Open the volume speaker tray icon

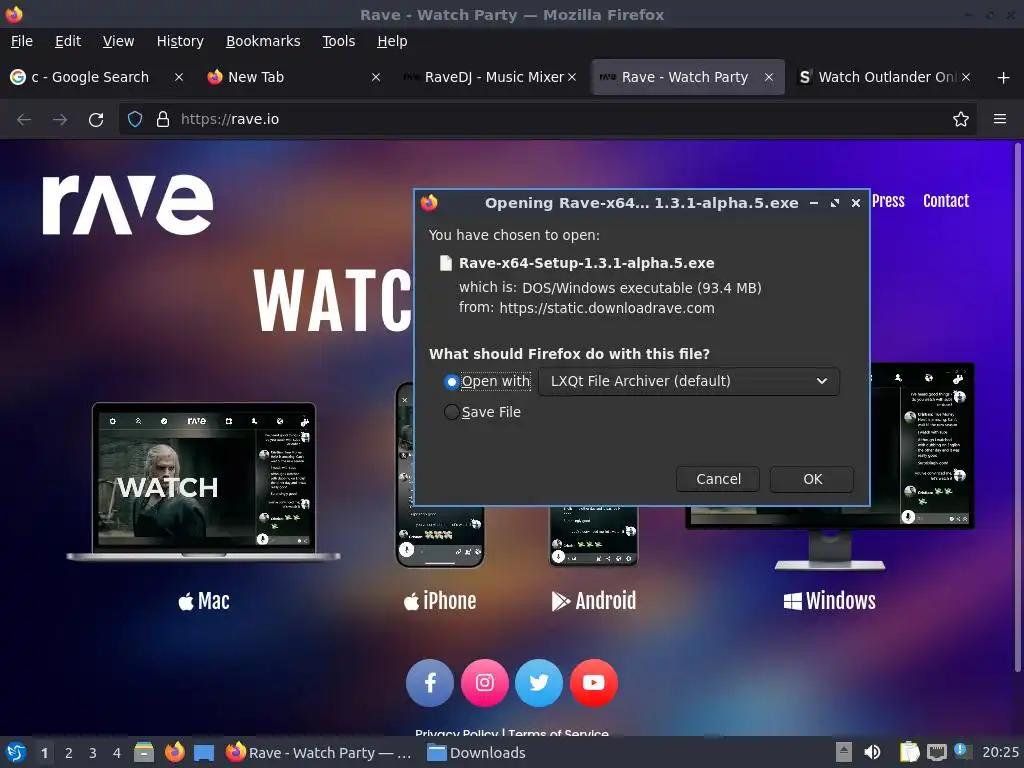(x=872, y=752)
